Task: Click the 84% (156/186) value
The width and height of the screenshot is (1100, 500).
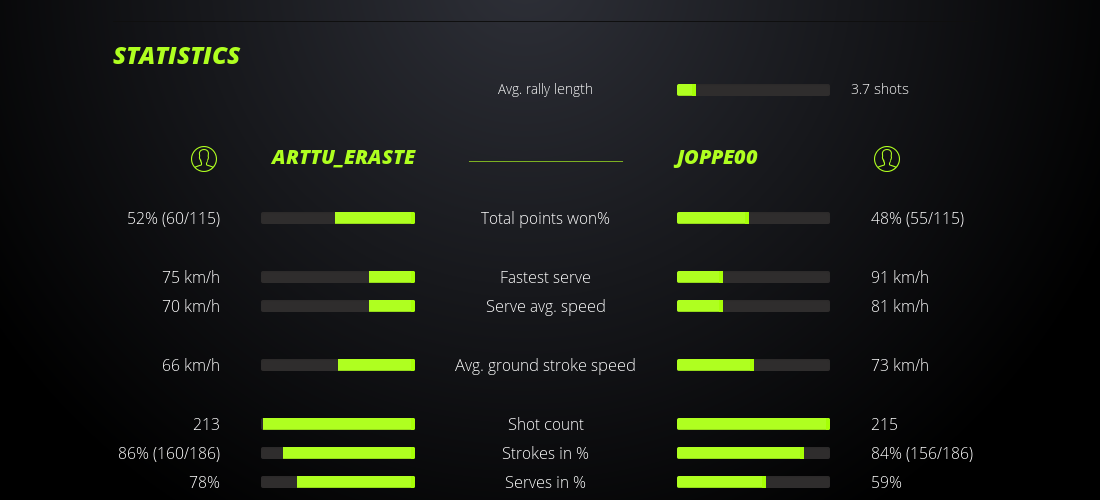Action: [x=922, y=453]
